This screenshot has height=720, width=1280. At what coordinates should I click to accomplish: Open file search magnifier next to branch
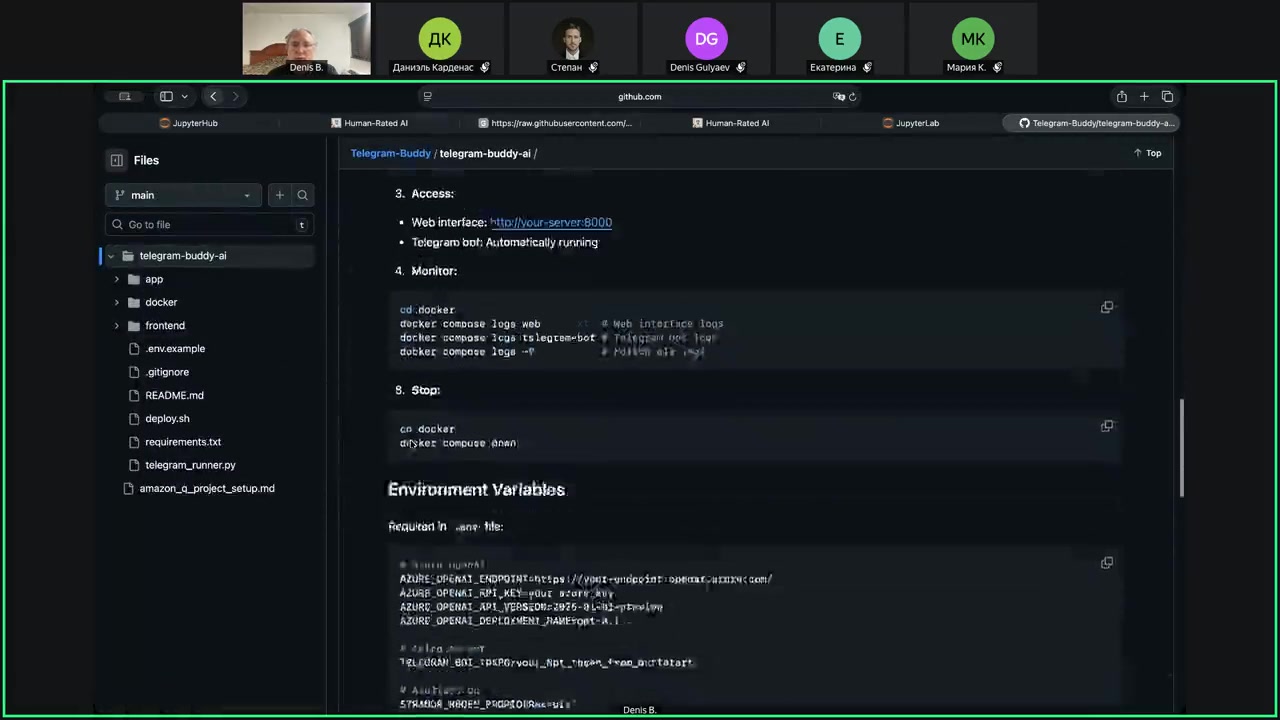pos(302,195)
